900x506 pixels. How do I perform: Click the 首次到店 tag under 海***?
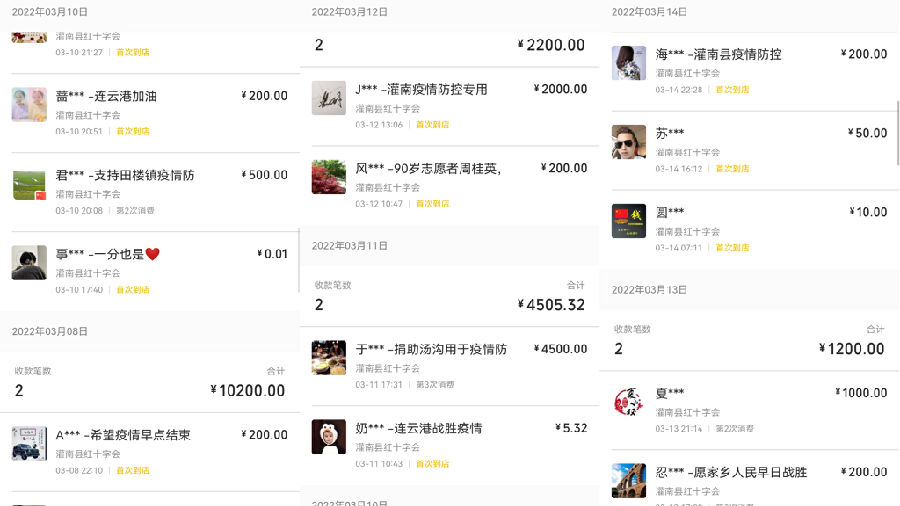coord(732,89)
